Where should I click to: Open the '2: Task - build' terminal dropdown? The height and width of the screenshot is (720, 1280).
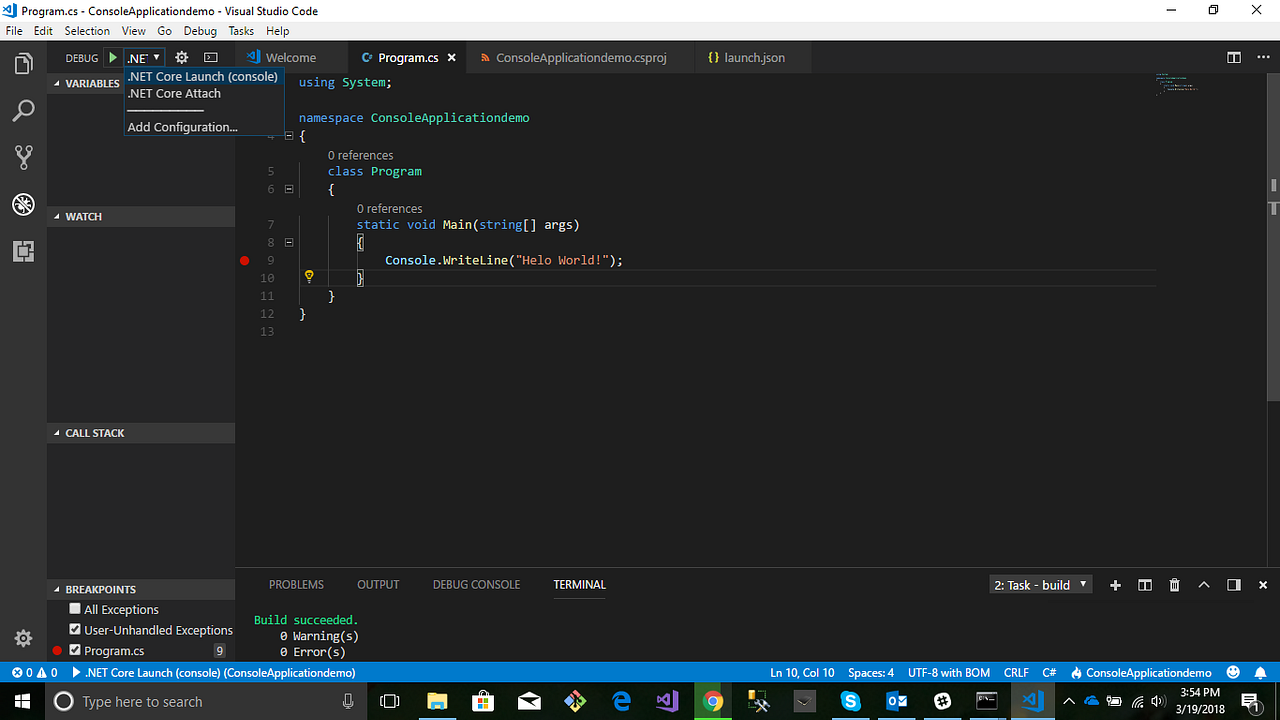(x=1040, y=585)
